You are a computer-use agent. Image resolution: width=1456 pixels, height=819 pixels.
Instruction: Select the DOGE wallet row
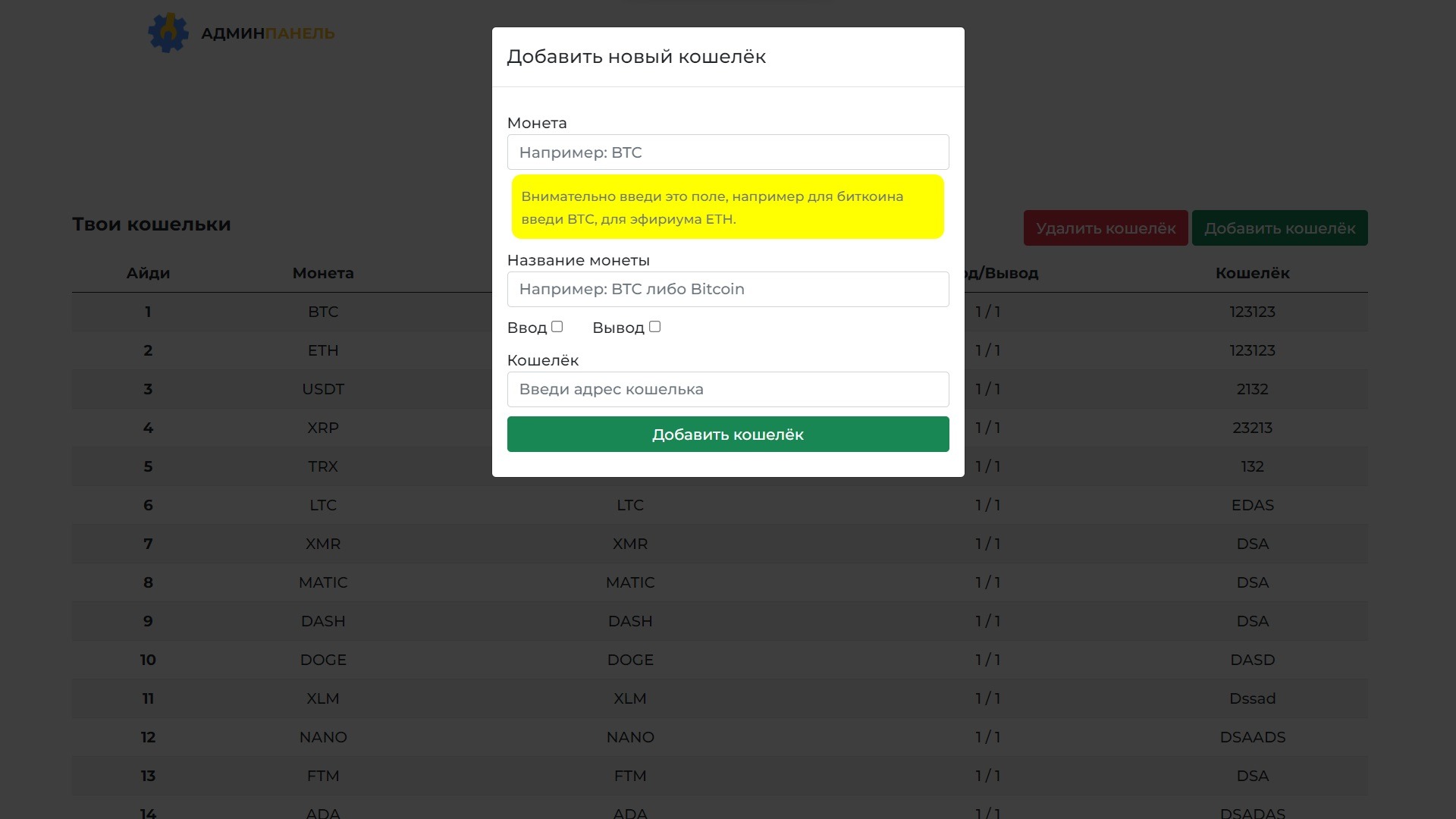click(x=323, y=660)
